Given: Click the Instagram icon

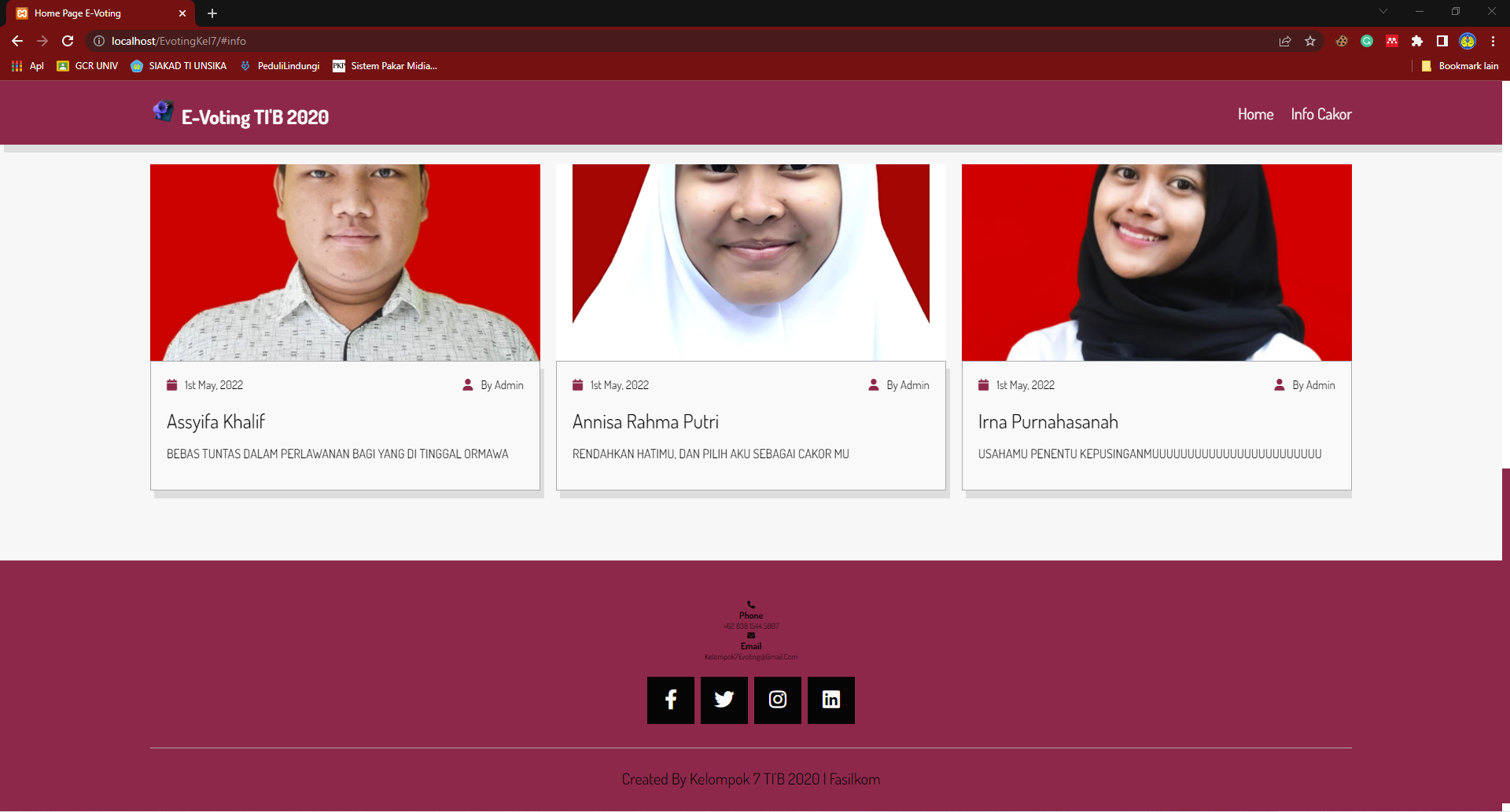Looking at the screenshot, I should (777, 700).
